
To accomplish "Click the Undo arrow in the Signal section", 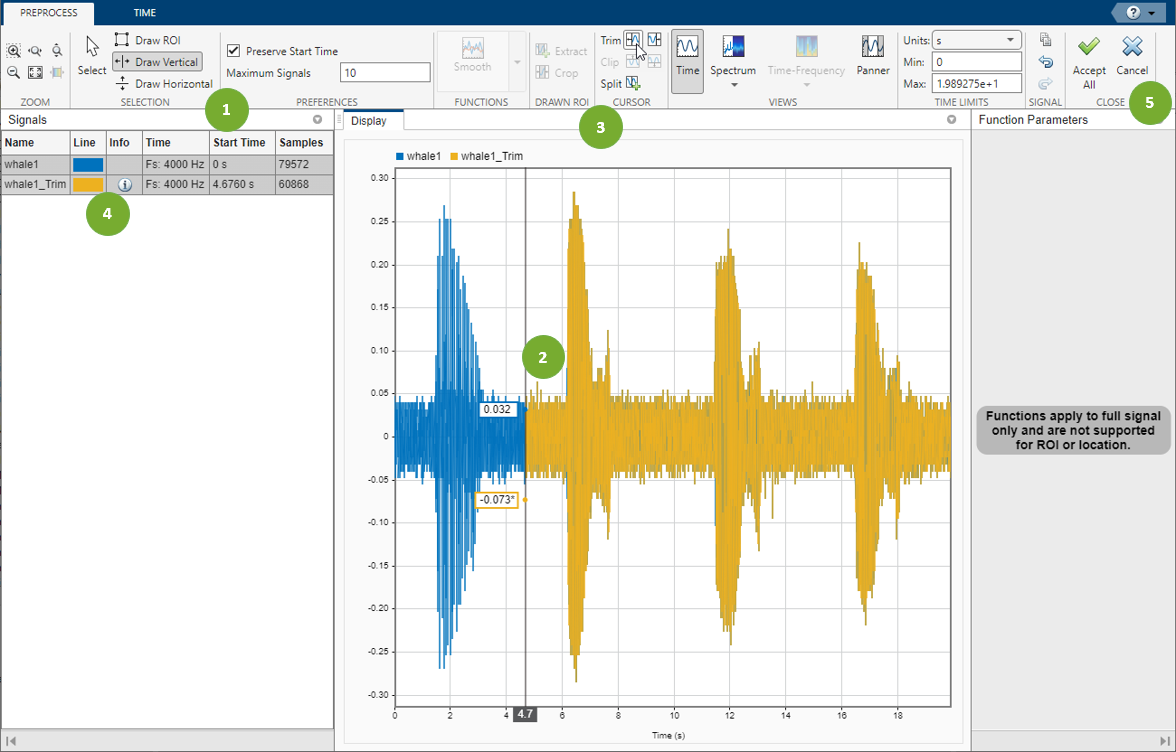I will 1046,62.
